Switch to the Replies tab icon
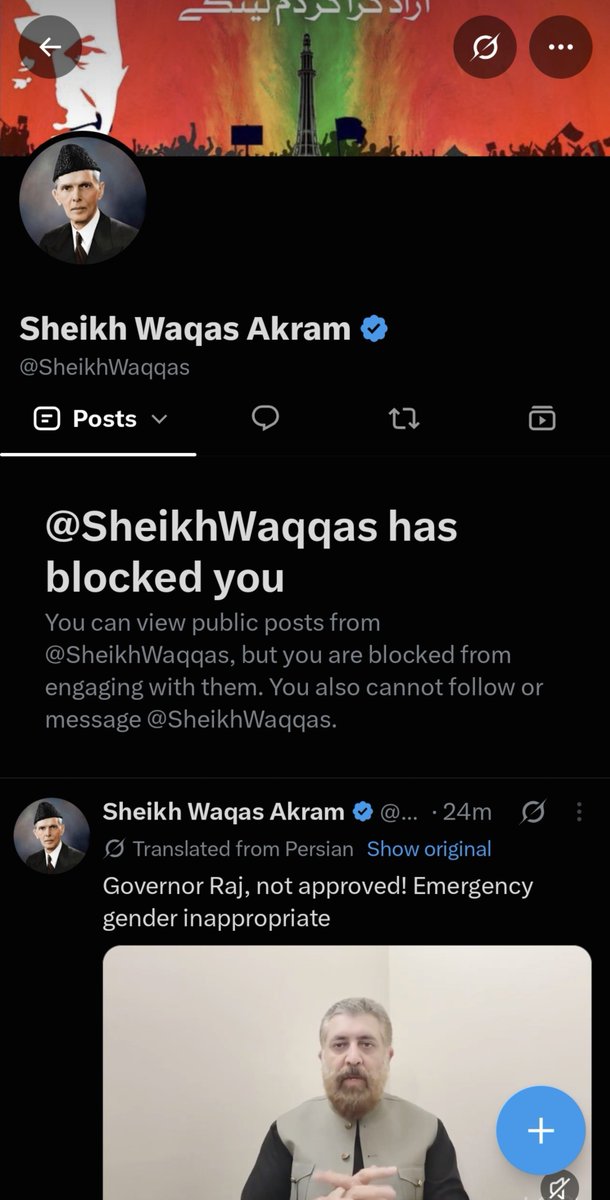The height and width of the screenshot is (1200, 610). pyautogui.click(x=265, y=418)
